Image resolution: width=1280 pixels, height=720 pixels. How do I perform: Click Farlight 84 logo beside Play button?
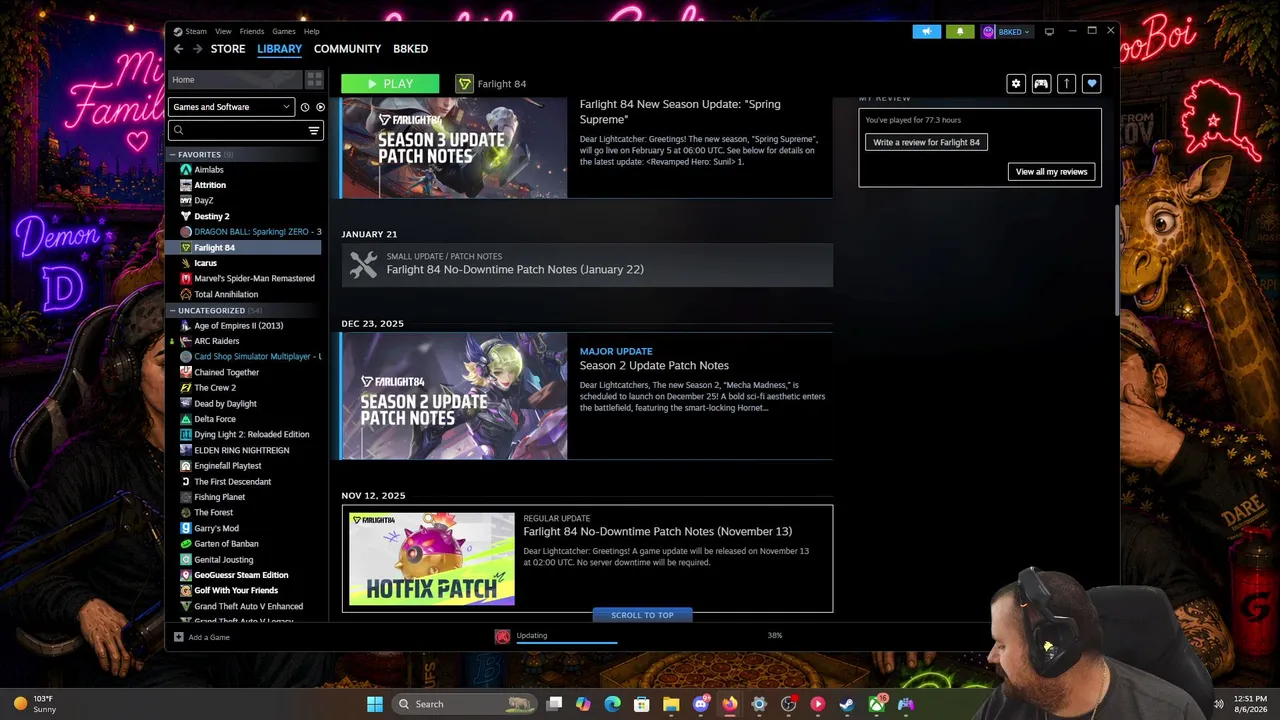[464, 84]
